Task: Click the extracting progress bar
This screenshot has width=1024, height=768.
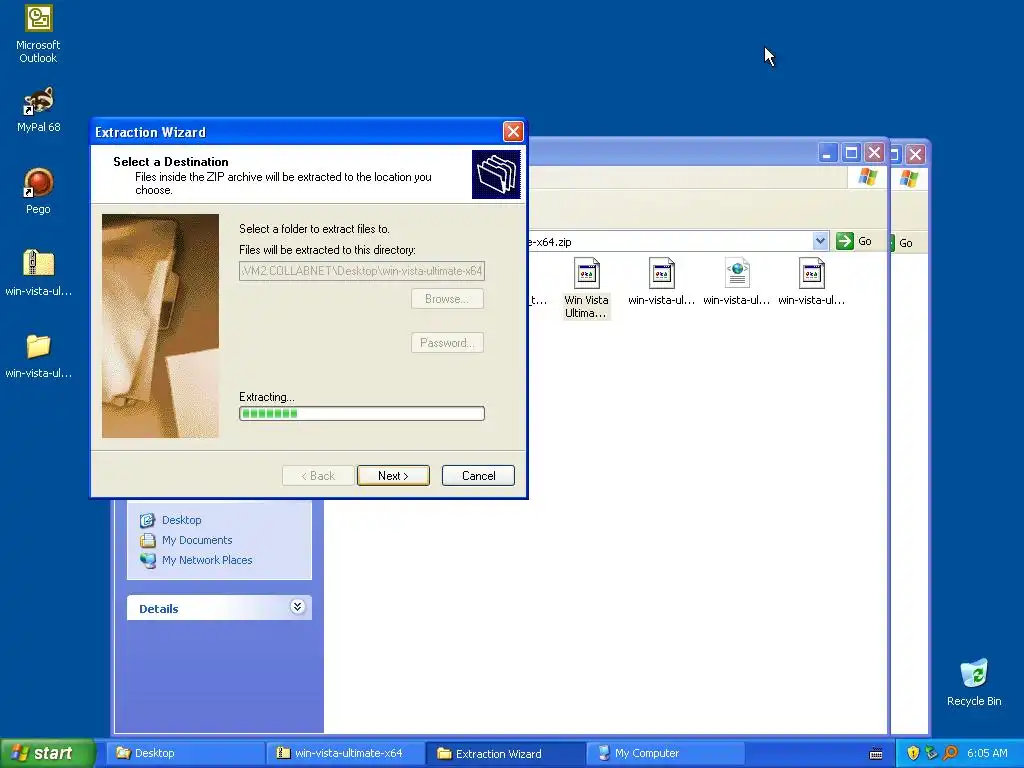Action: click(x=362, y=413)
